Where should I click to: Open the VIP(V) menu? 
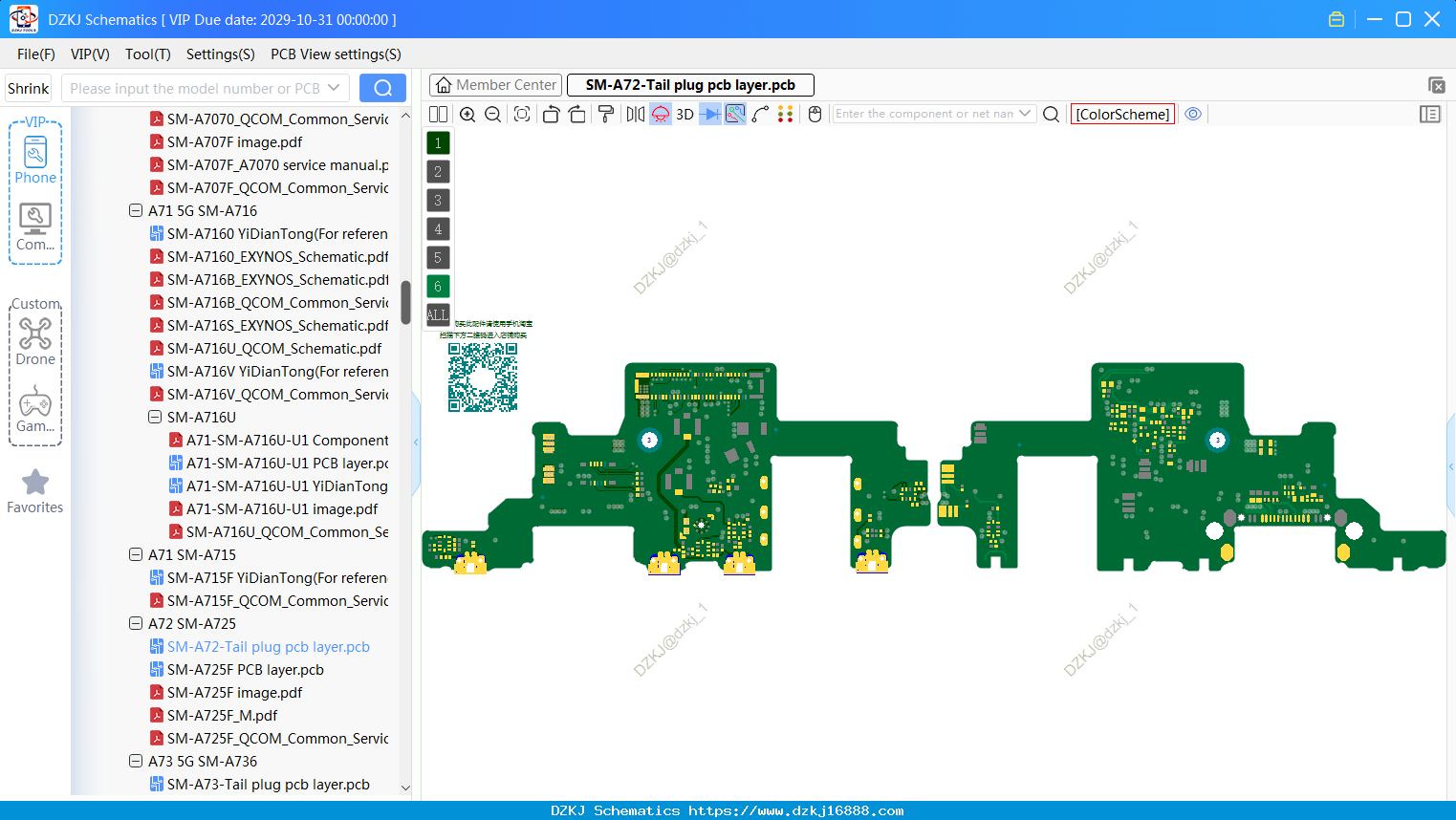pos(90,54)
